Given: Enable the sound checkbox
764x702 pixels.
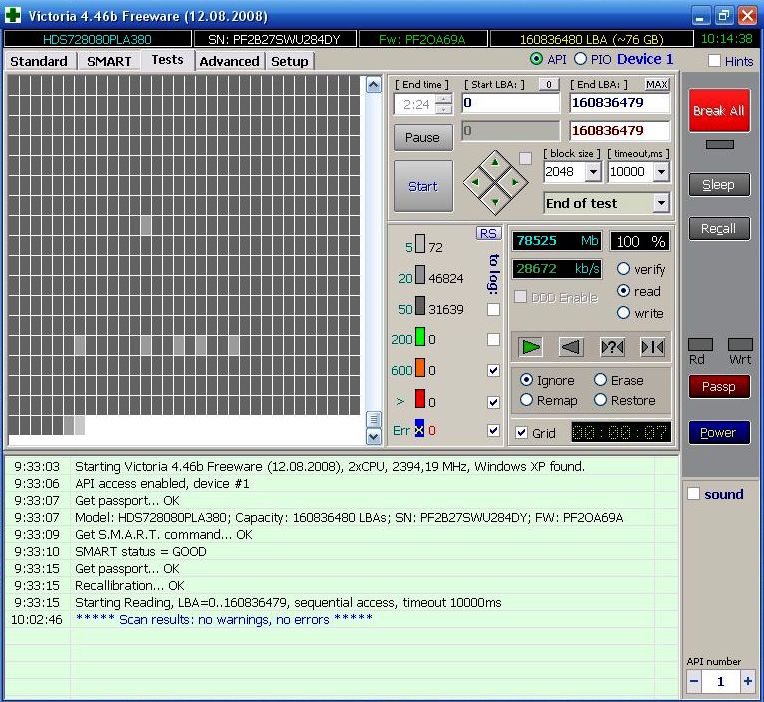Looking at the screenshot, I should click(694, 494).
